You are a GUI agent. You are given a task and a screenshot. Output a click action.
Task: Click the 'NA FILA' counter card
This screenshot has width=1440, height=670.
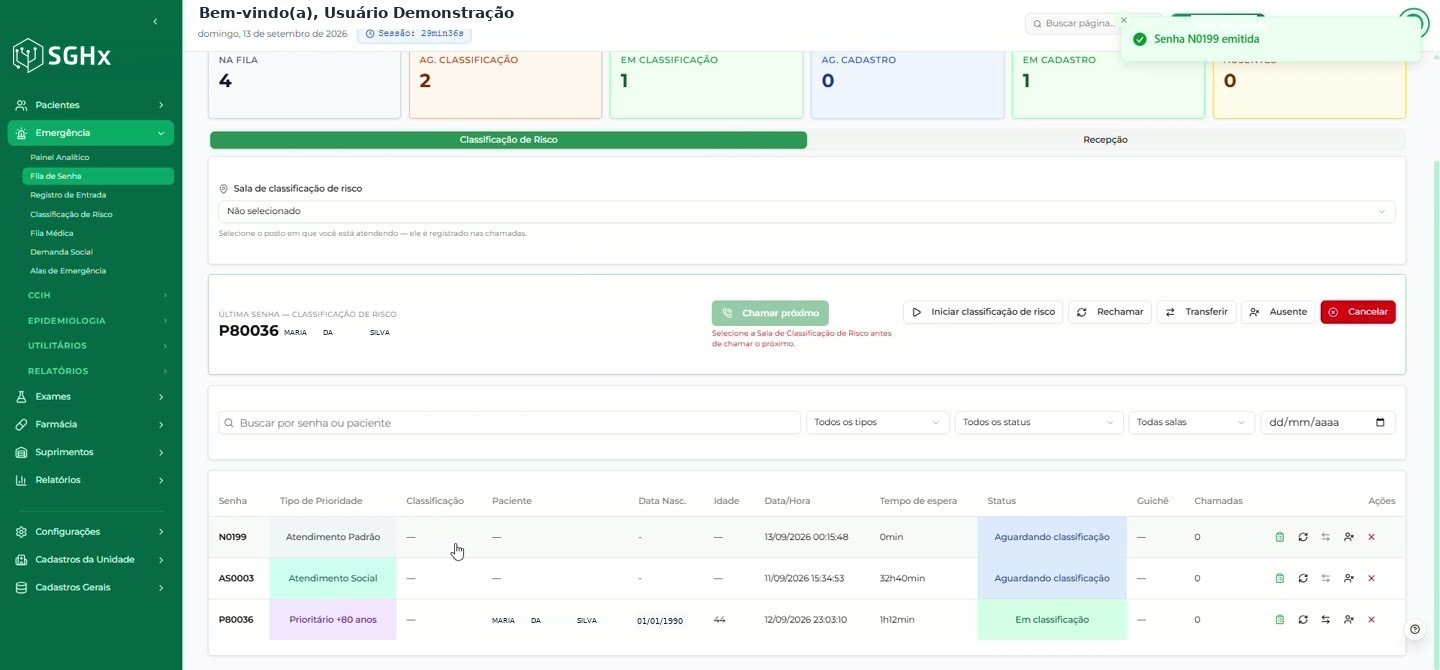[304, 83]
